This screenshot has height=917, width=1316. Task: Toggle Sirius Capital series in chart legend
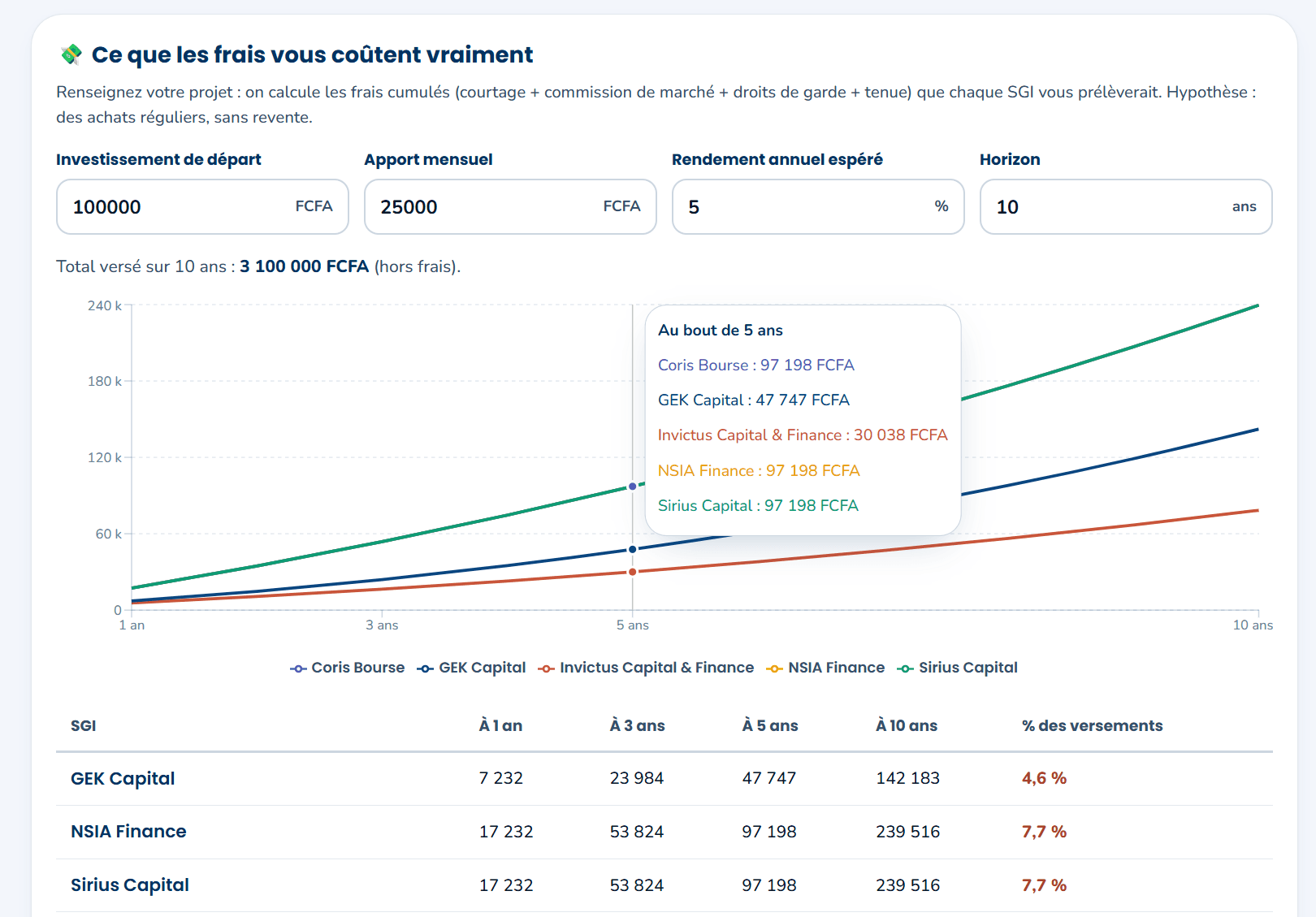[x=957, y=668]
